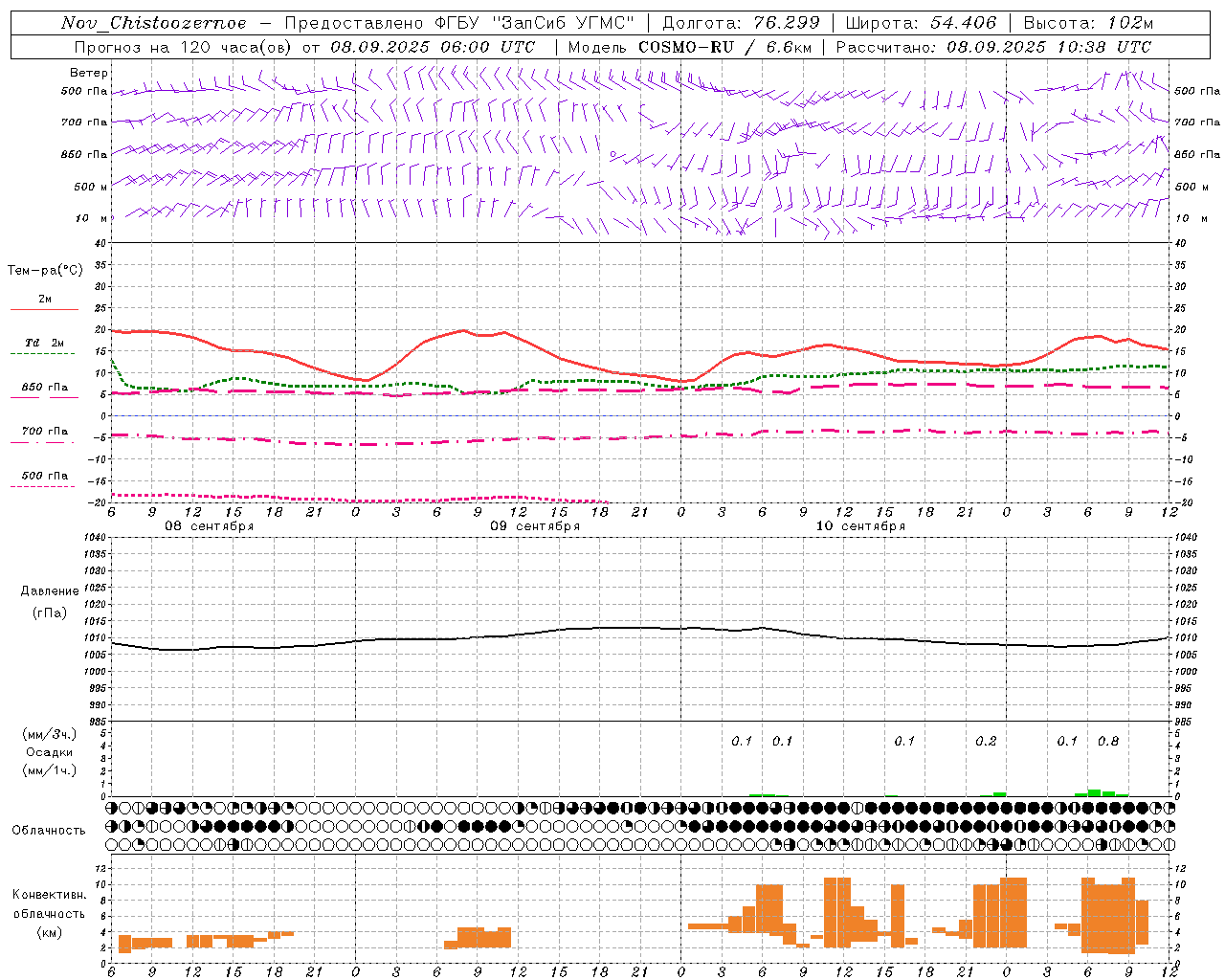Click the tallest green precipitation bar
The height and width of the screenshot is (980, 1225).
1094,792
